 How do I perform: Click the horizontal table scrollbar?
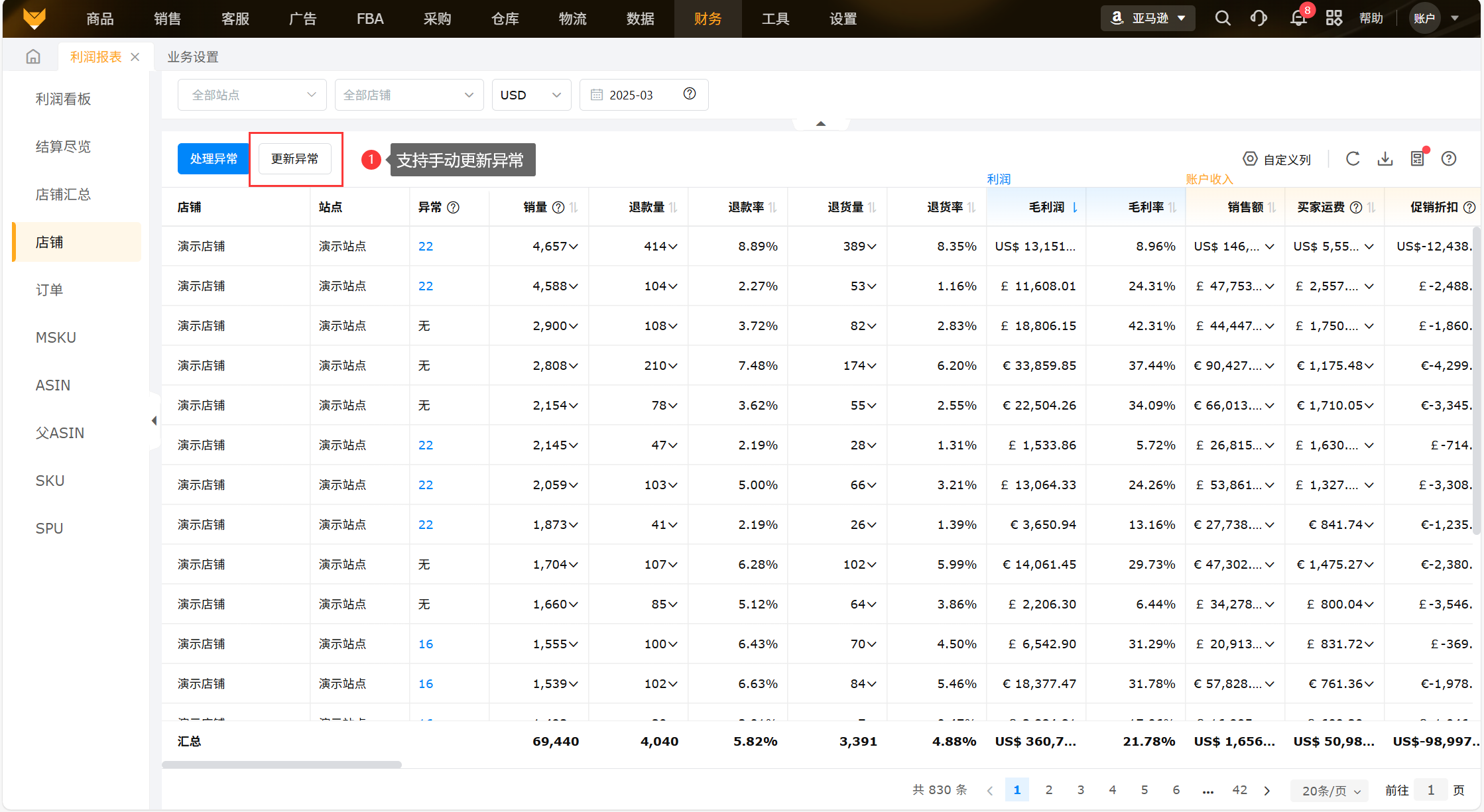[x=282, y=764]
